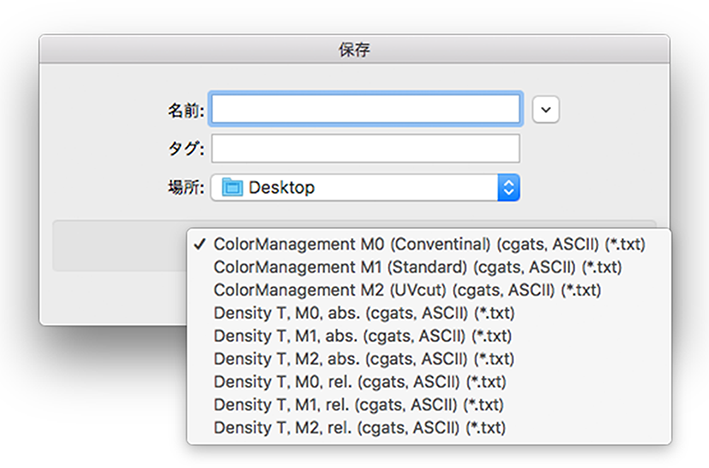Select ColorManagement M1 (Standard) format

(x=429, y=268)
